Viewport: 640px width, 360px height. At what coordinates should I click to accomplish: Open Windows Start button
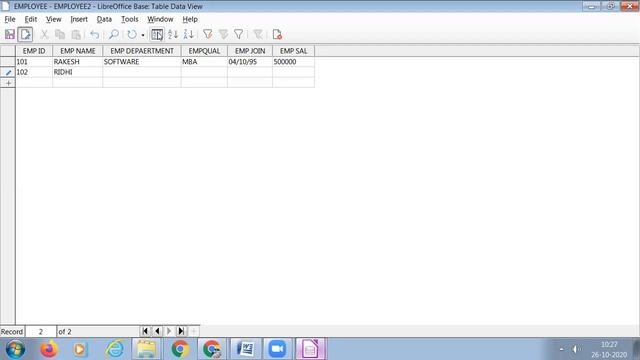[x=15, y=349]
